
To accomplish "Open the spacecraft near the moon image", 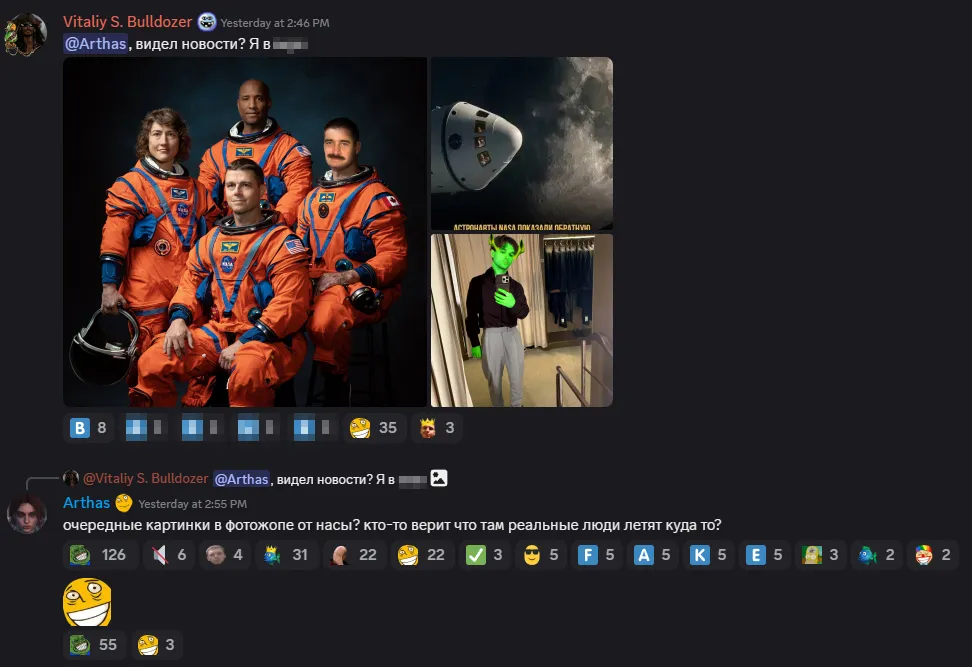I will click(x=521, y=143).
